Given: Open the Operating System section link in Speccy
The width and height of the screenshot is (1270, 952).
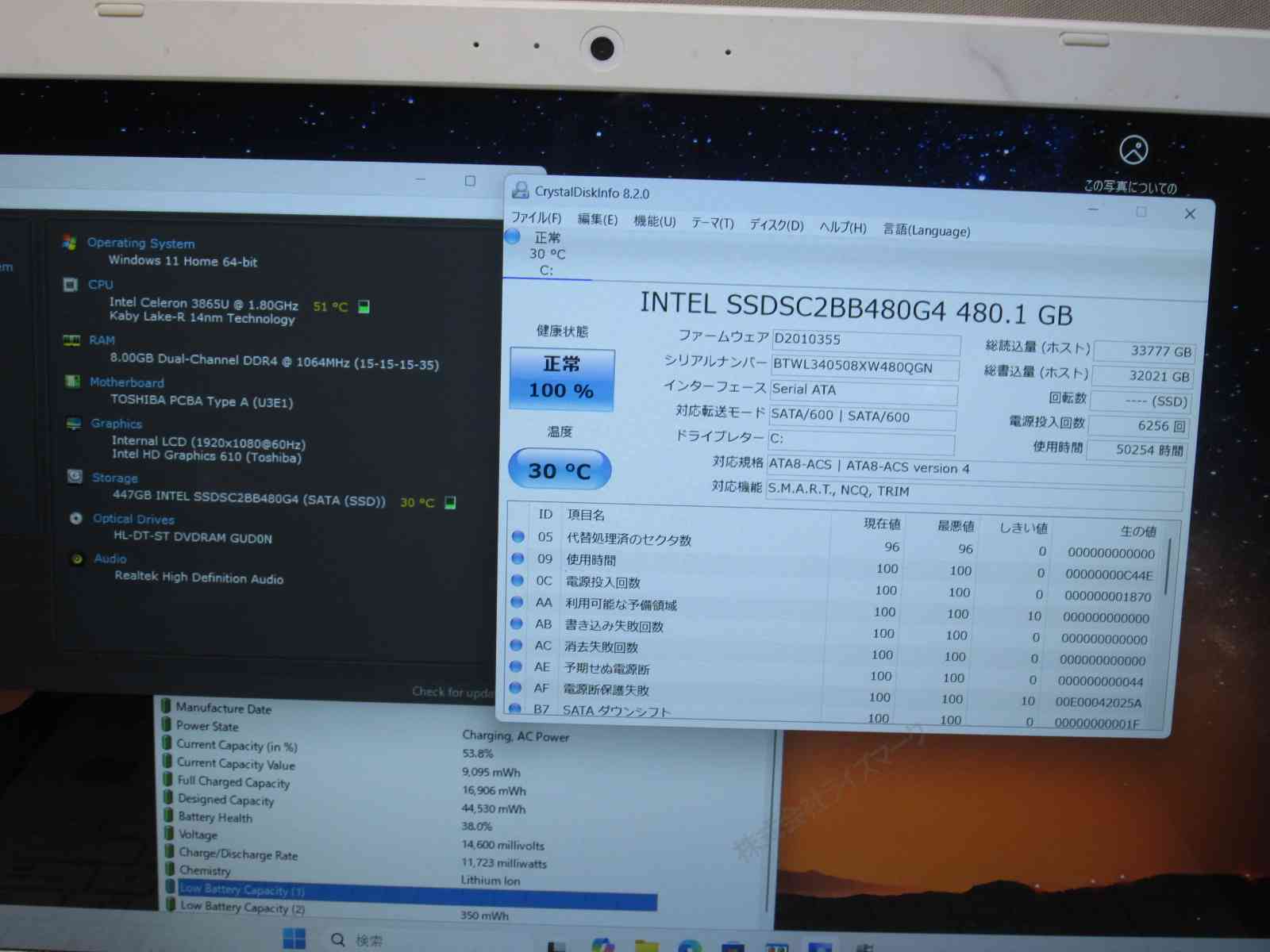Looking at the screenshot, I should (x=140, y=244).
